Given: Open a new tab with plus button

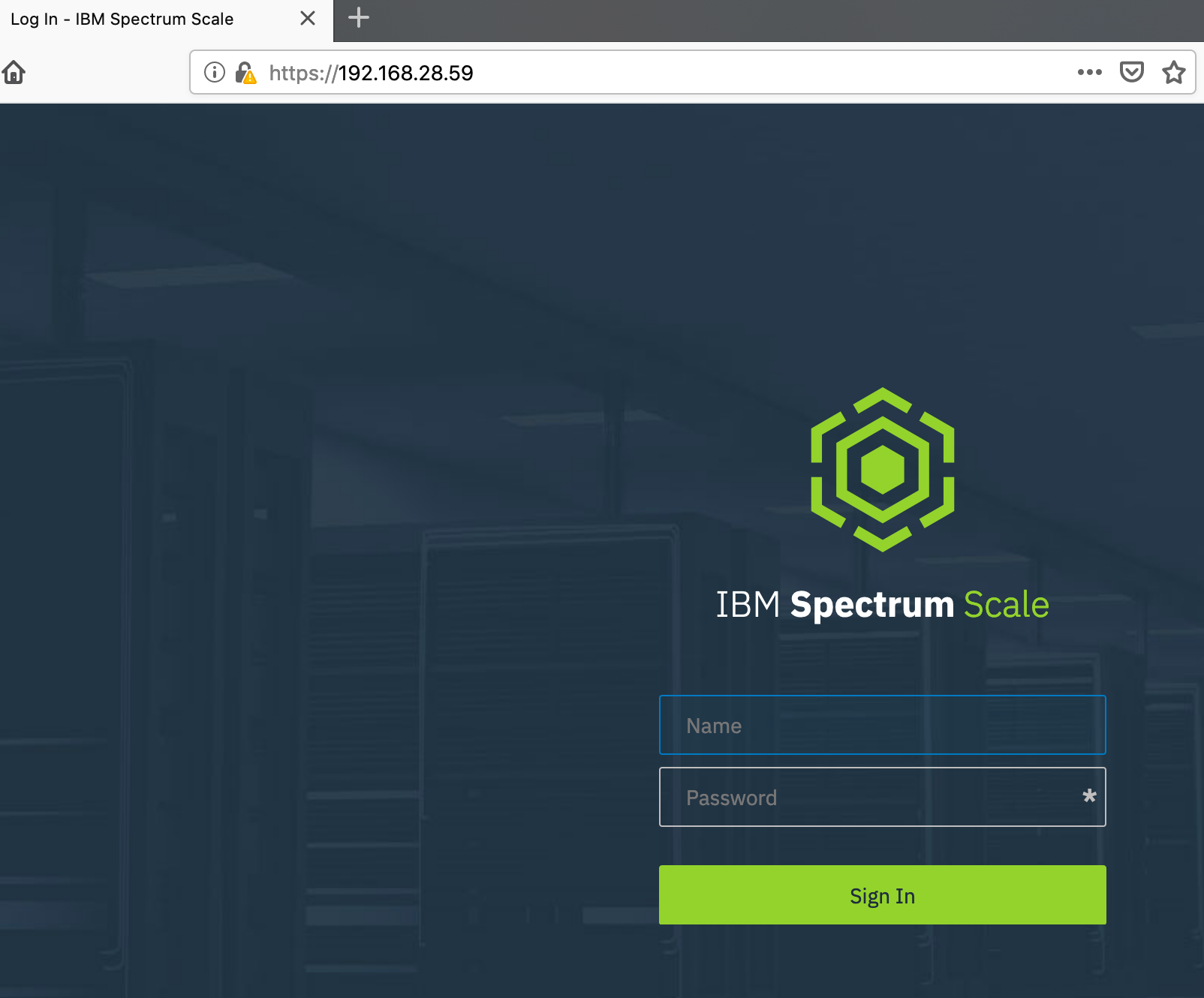Looking at the screenshot, I should point(359,17).
